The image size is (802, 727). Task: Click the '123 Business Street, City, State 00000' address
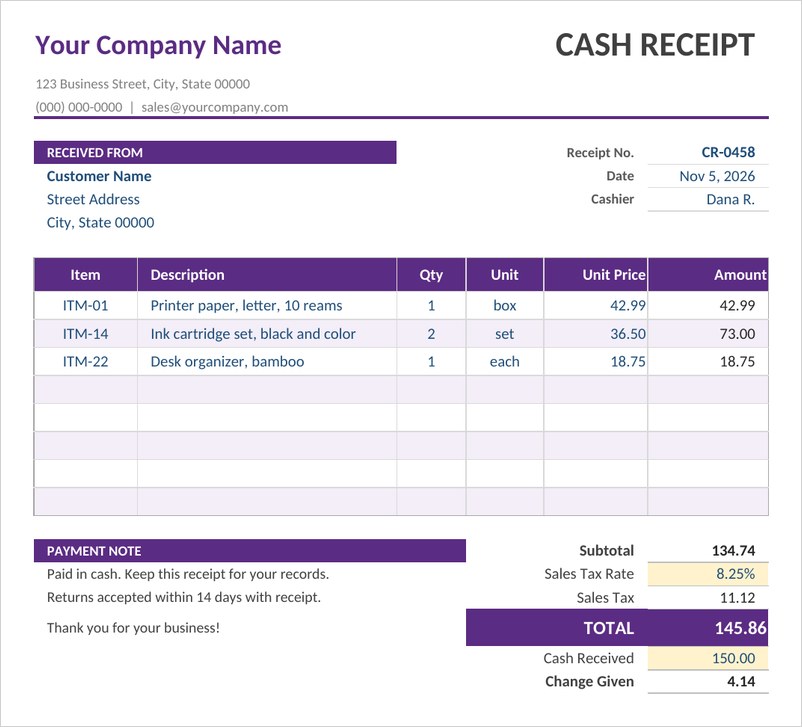[x=143, y=84]
